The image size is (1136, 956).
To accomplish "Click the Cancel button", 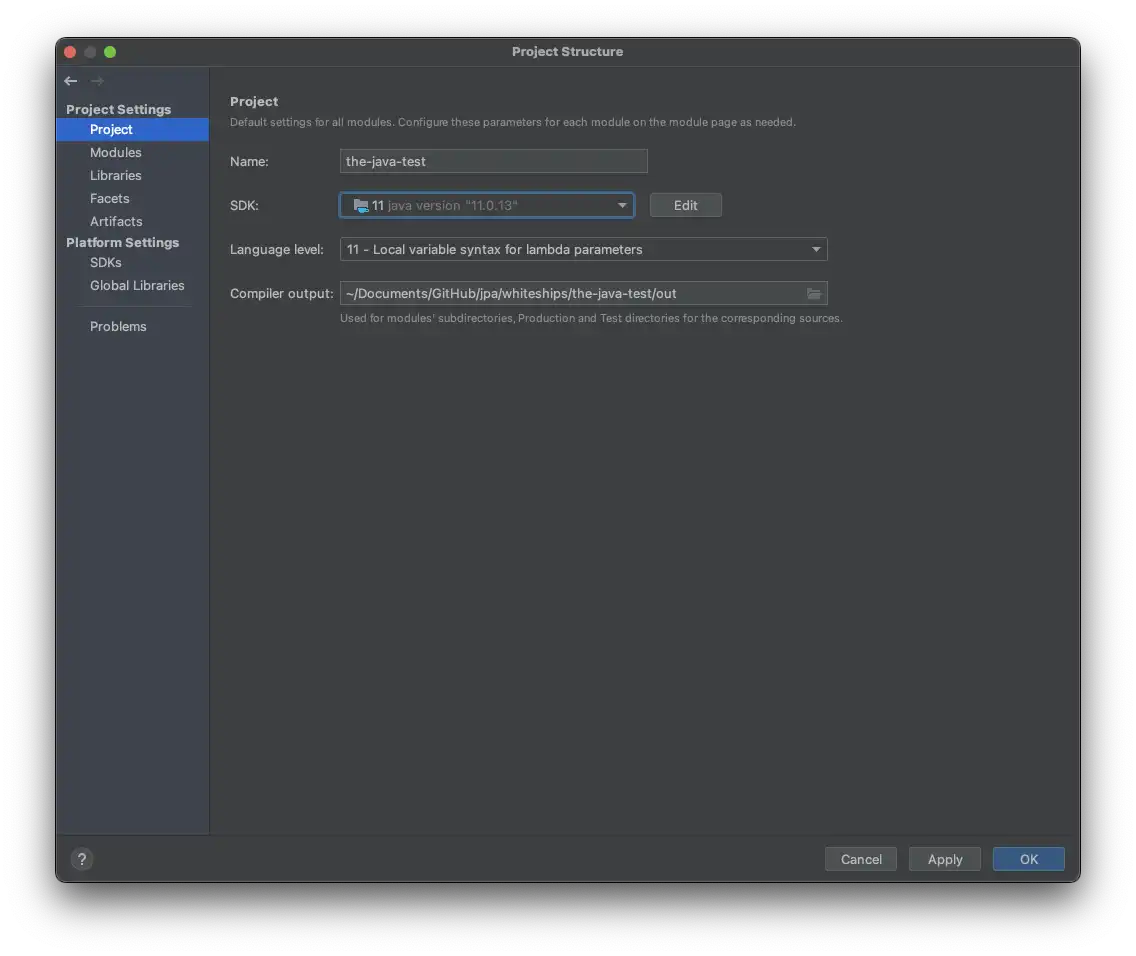I will coord(861,859).
